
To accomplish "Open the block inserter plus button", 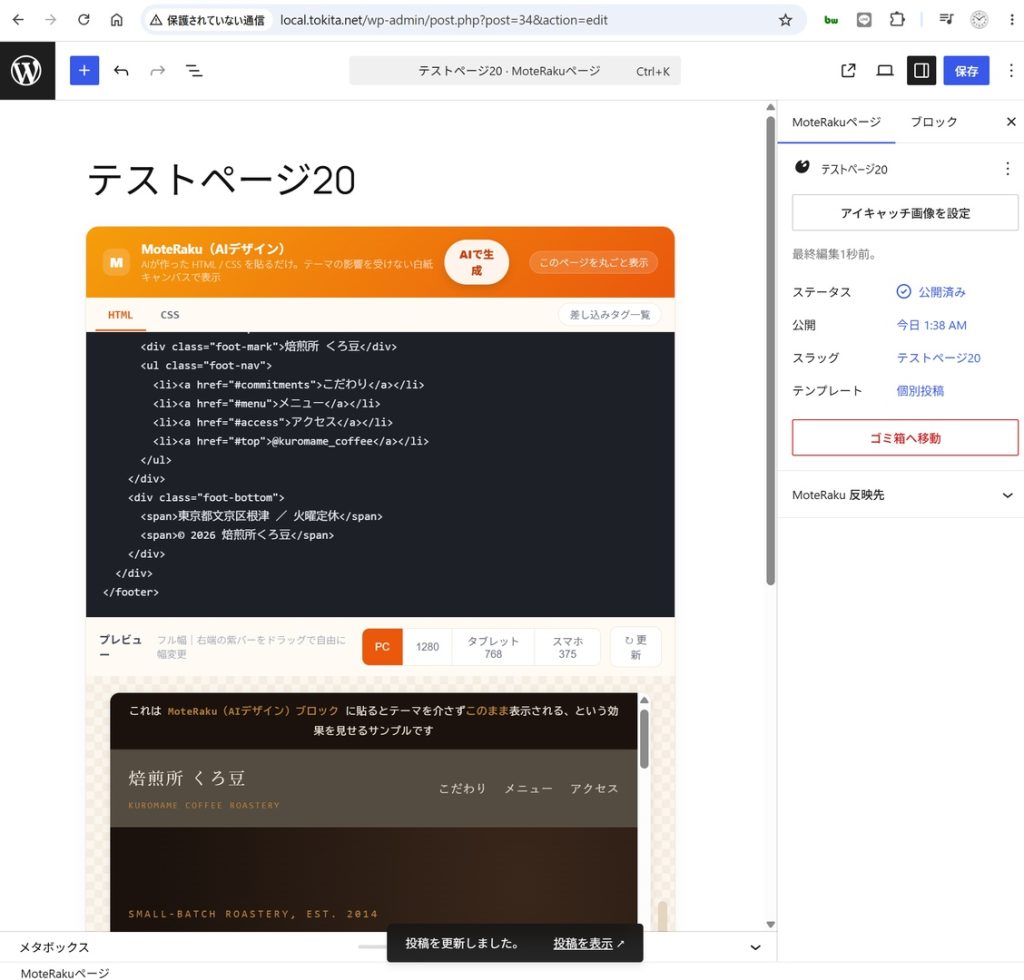I will click(x=84, y=71).
